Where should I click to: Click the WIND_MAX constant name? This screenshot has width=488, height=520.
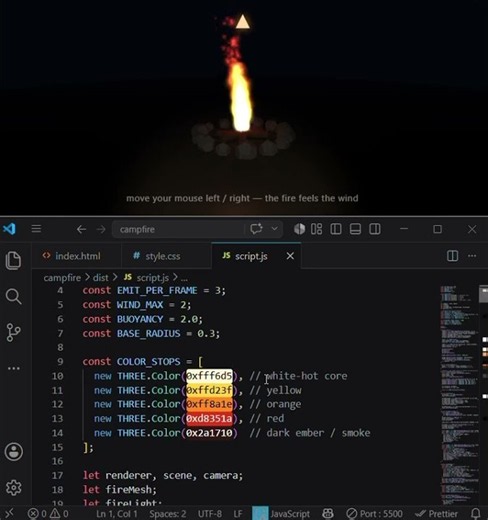tap(140, 305)
